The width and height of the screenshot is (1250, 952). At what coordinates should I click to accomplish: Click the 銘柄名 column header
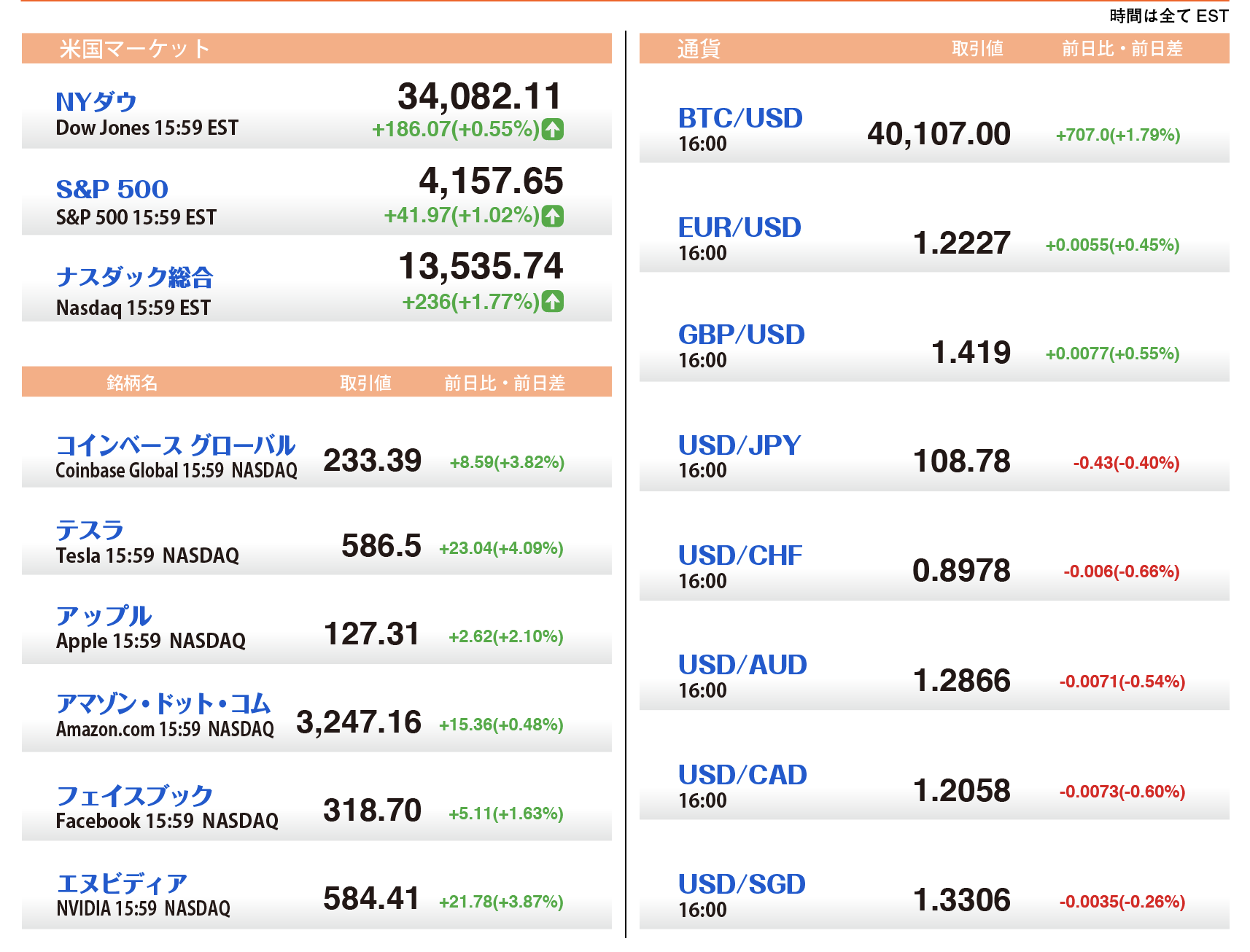coord(132,383)
